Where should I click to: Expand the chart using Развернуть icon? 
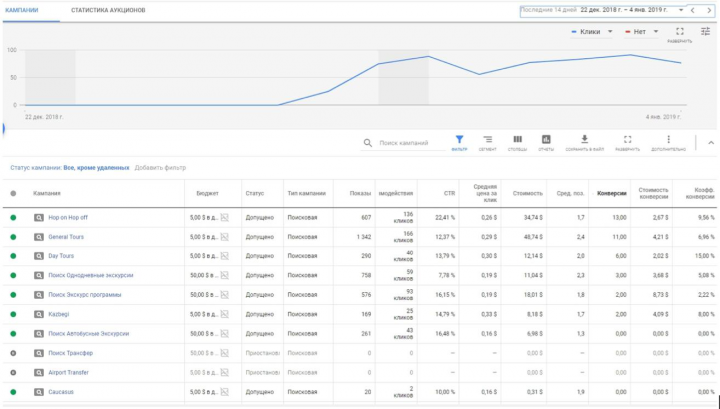tap(680, 31)
